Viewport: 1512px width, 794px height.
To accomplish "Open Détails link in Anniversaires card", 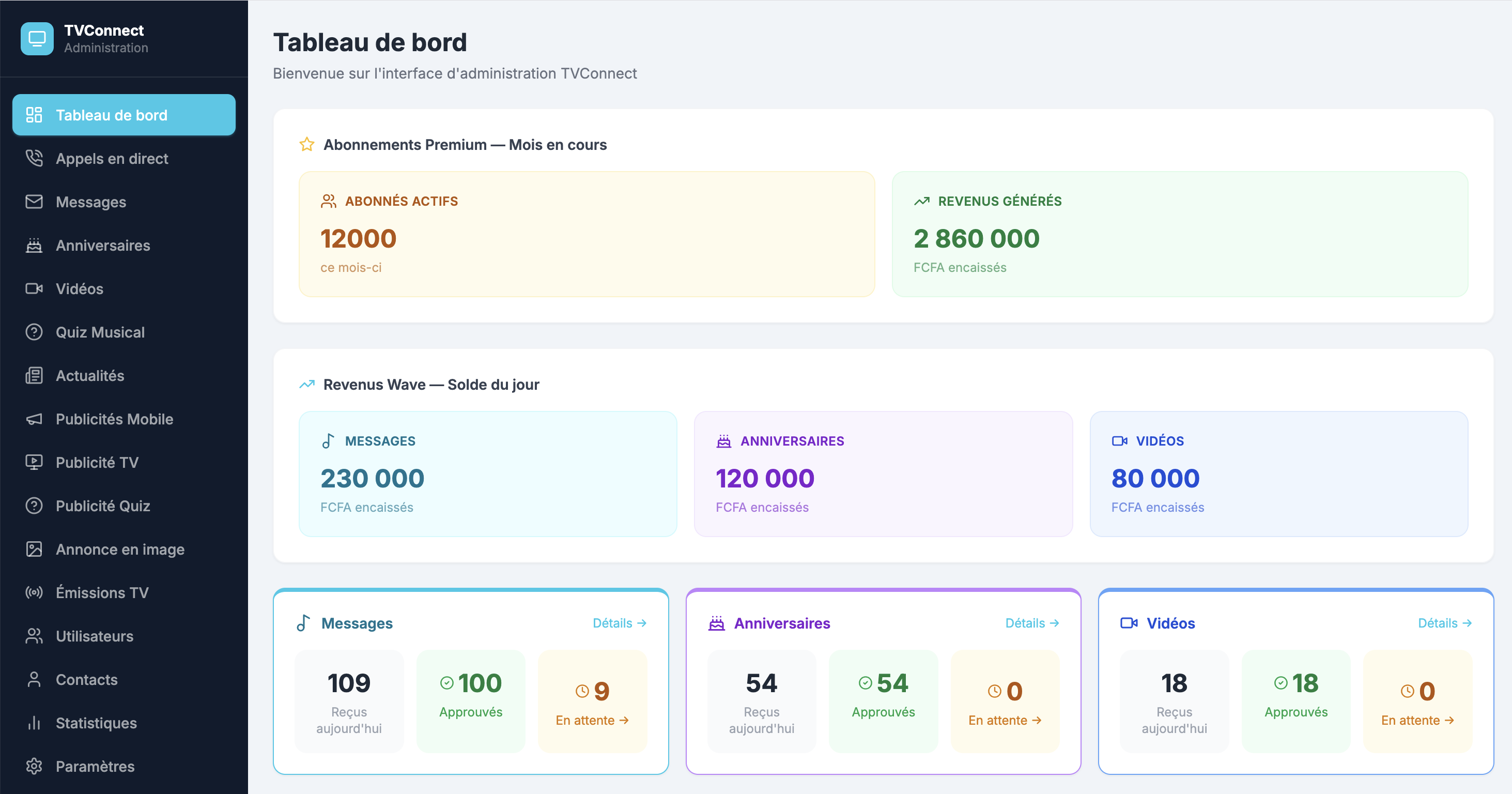I will [1032, 623].
